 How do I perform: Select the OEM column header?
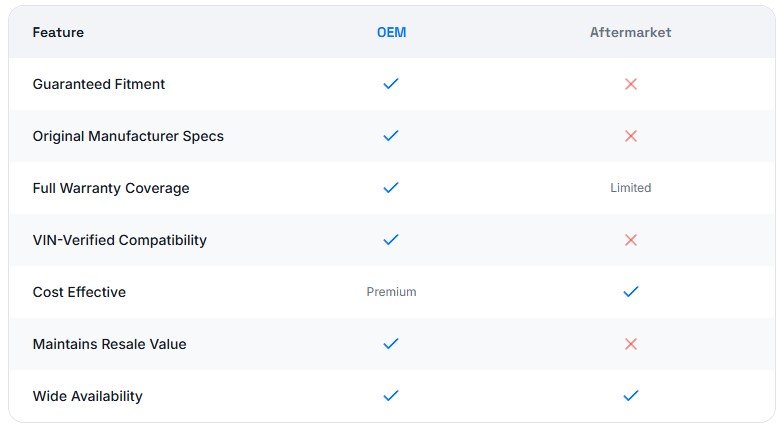(x=391, y=32)
